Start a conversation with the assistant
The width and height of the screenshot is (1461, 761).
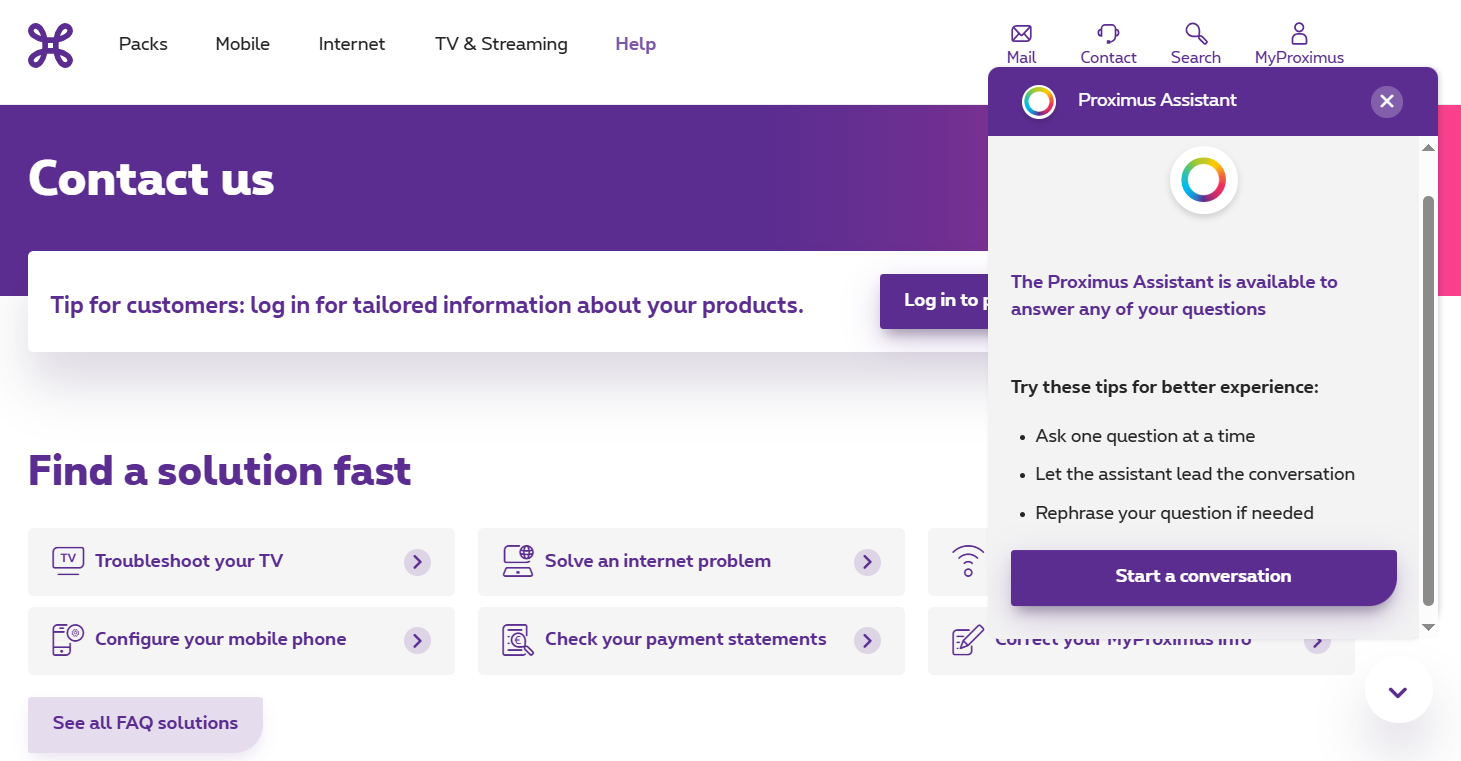click(x=1203, y=577)
